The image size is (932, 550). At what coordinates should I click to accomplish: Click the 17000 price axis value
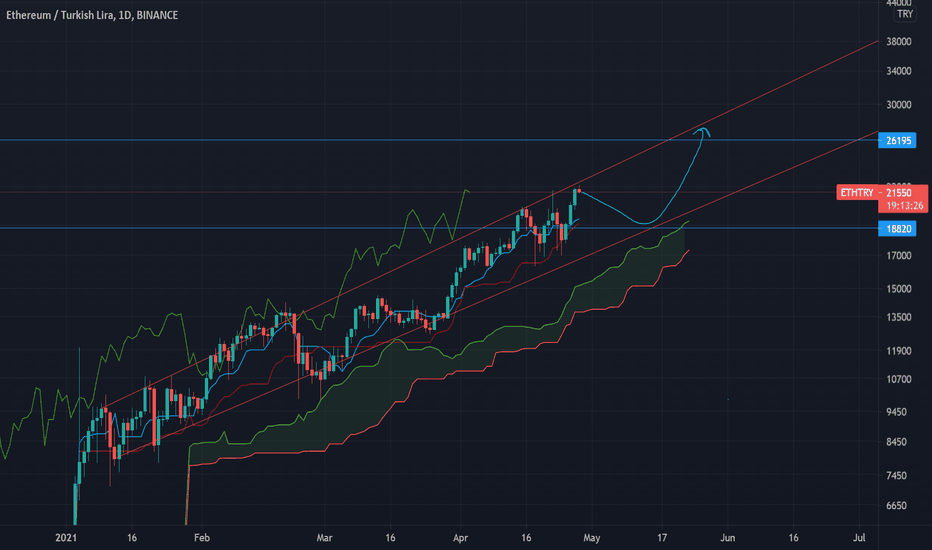point(899,256)
